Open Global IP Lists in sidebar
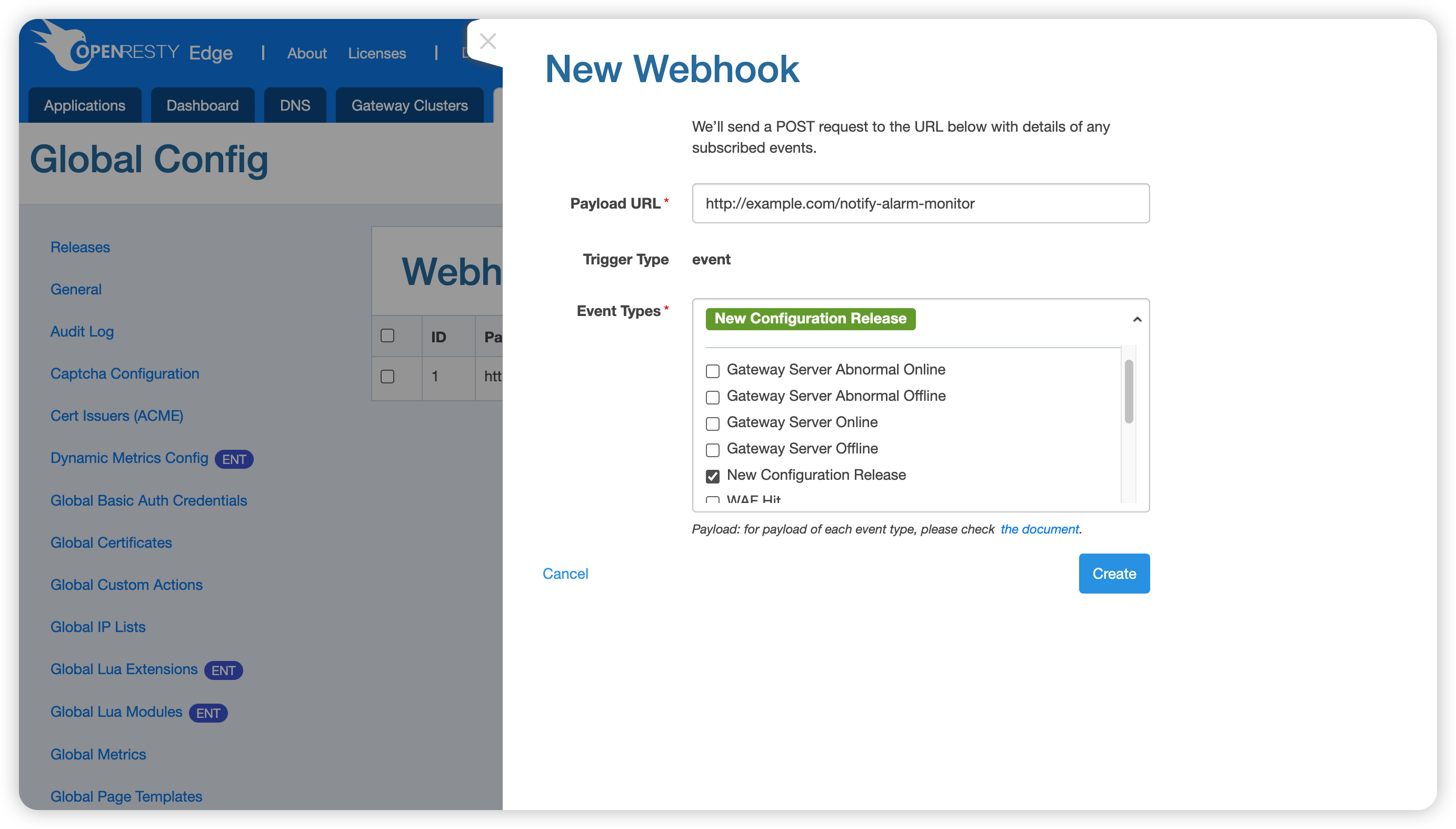This screenshot has width=1456, height=829. point(98,627)
